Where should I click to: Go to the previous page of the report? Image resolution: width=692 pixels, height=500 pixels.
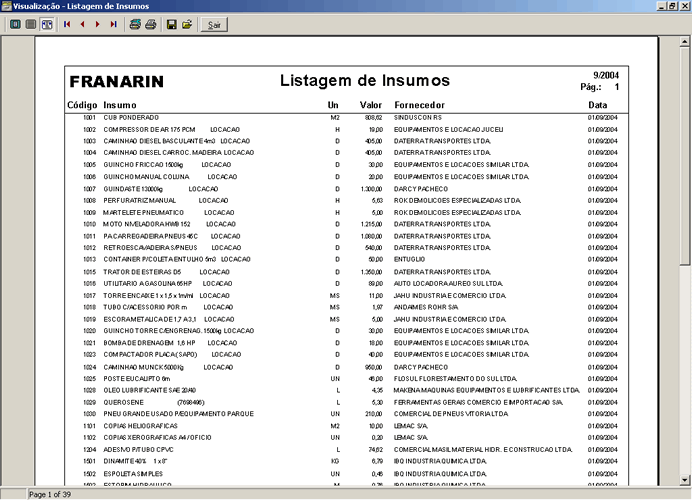pos(83,24)
